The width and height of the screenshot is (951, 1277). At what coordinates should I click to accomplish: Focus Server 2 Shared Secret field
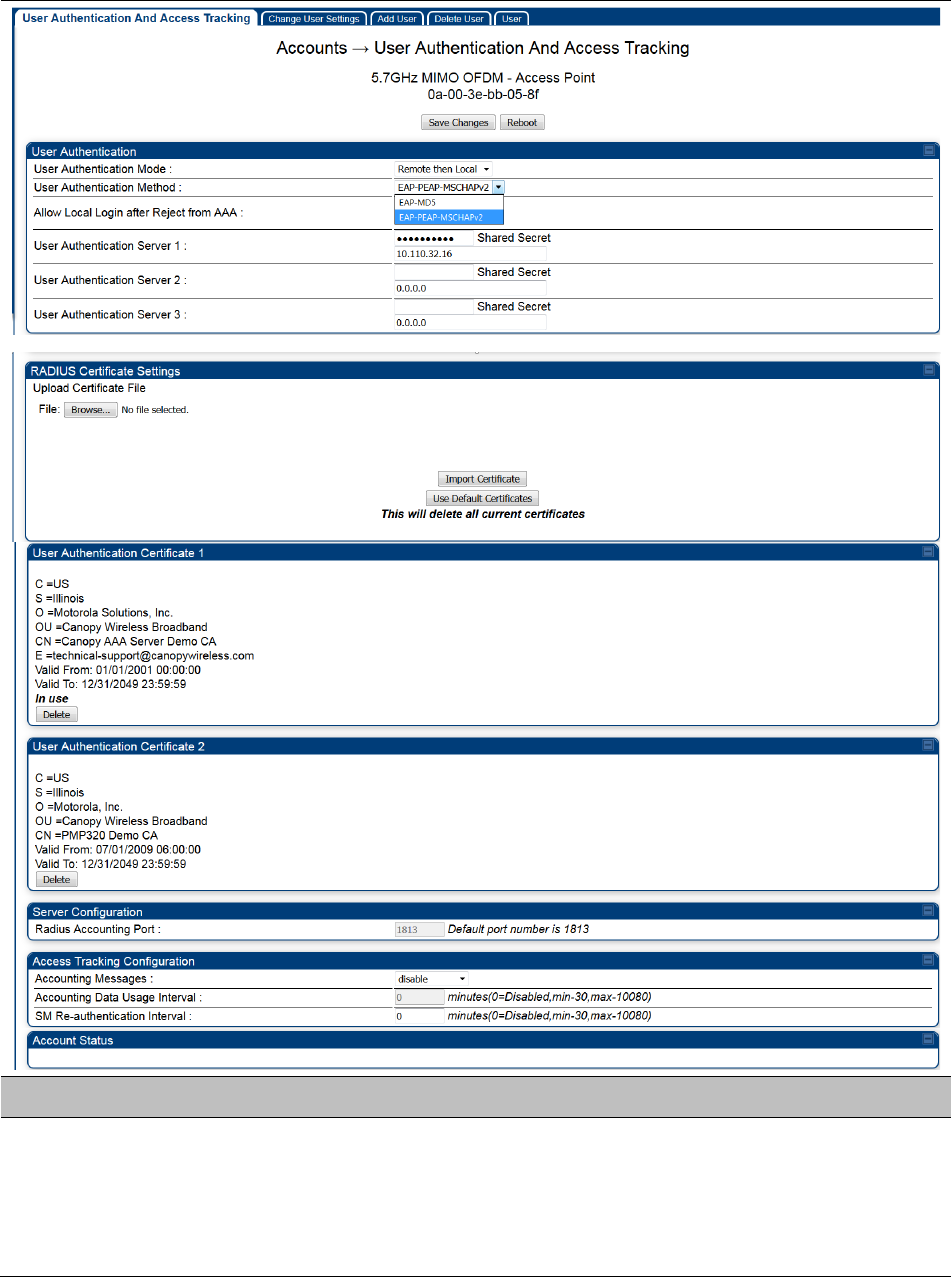point(433,272)
